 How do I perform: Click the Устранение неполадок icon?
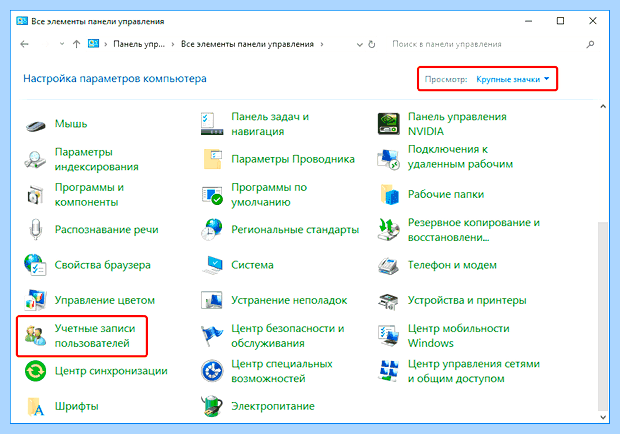[212, 300]
